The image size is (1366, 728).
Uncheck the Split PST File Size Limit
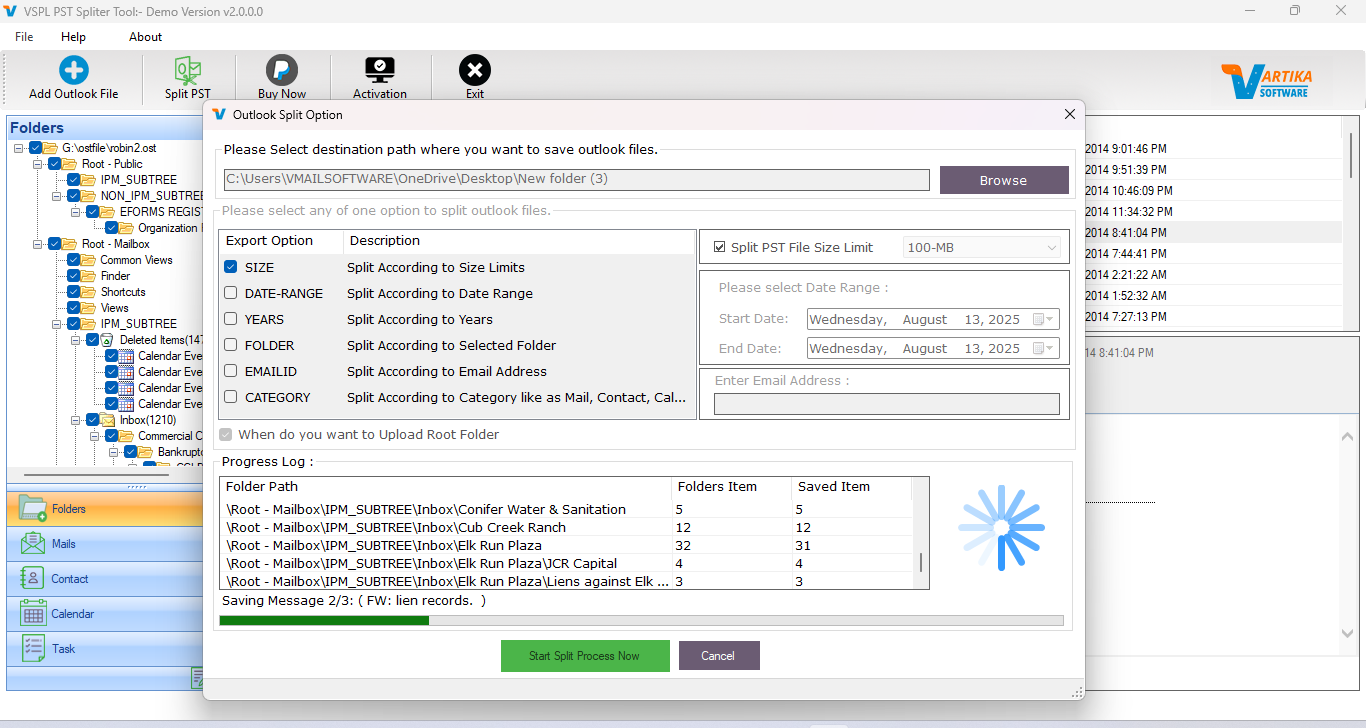point(717,246)
